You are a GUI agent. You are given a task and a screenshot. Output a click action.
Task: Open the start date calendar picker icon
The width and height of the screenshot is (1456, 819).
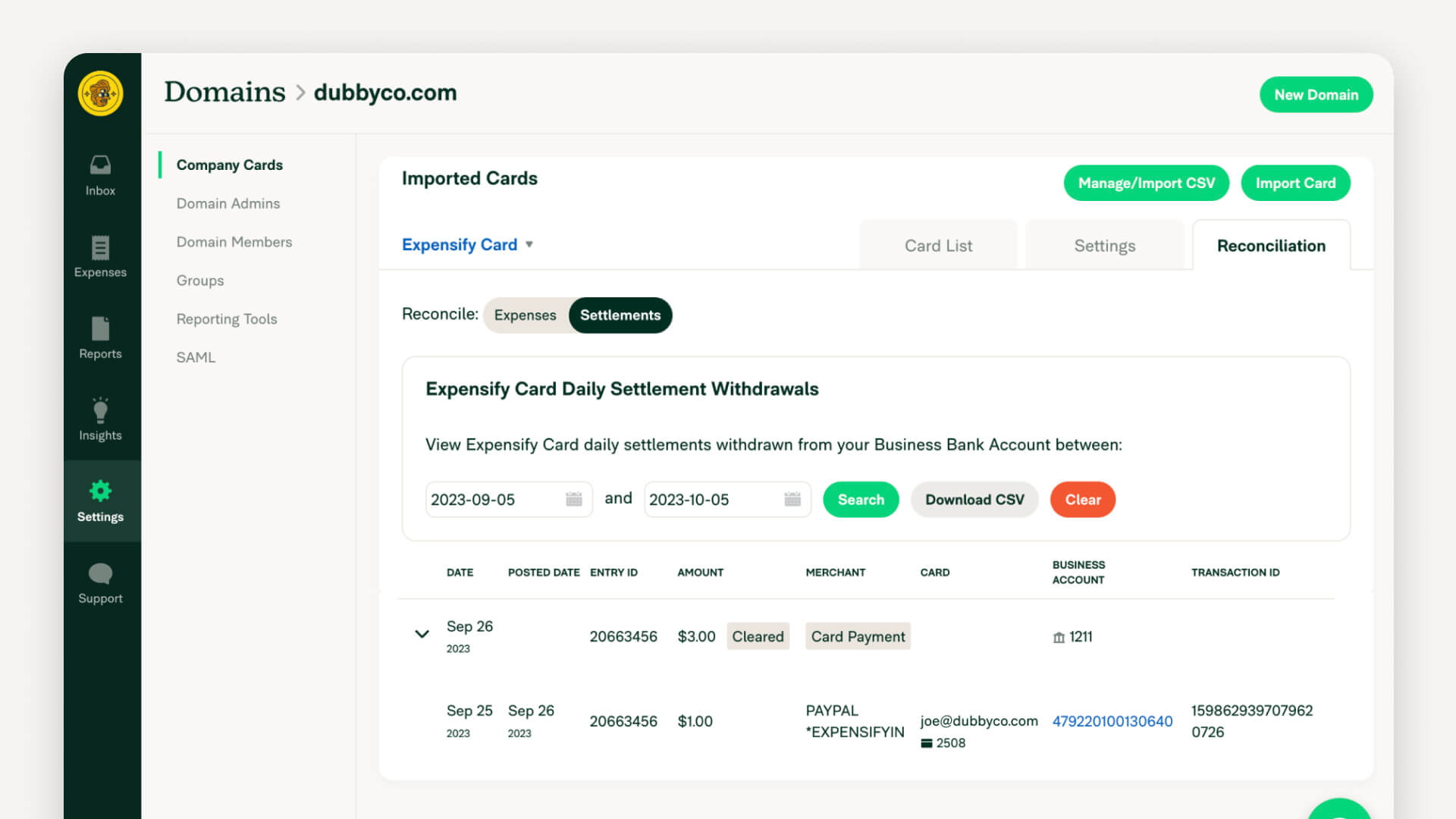point(574,499)
